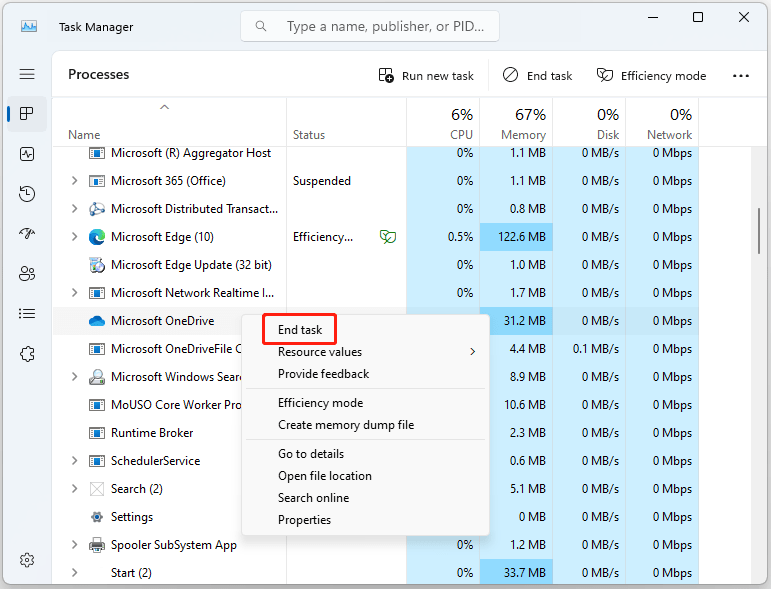The image size is (771, 589).
Task: Click the Microsoft Edge process icon
Action: coord(97,237)
